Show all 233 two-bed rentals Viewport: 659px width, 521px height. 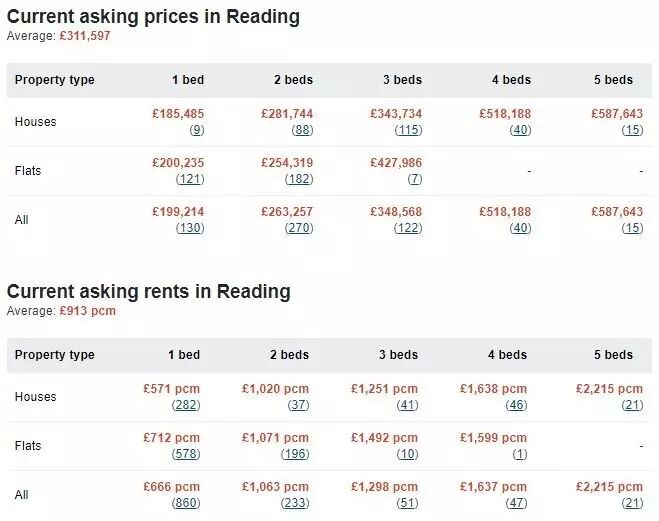click(x=295, y=503)
